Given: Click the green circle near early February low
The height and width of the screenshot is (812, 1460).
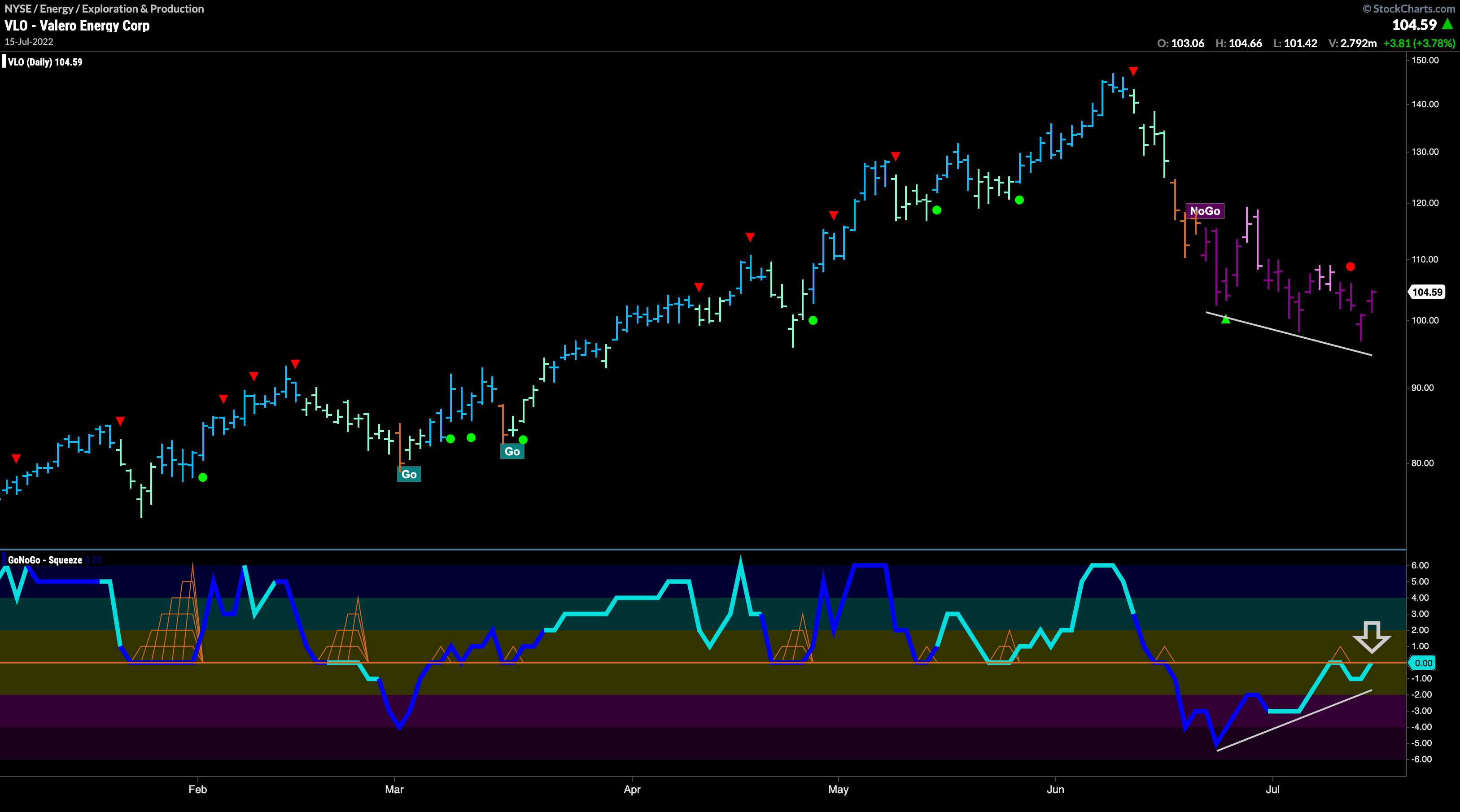Looking at the screenshot, I should pyautogui.click(x=203, y=477).
